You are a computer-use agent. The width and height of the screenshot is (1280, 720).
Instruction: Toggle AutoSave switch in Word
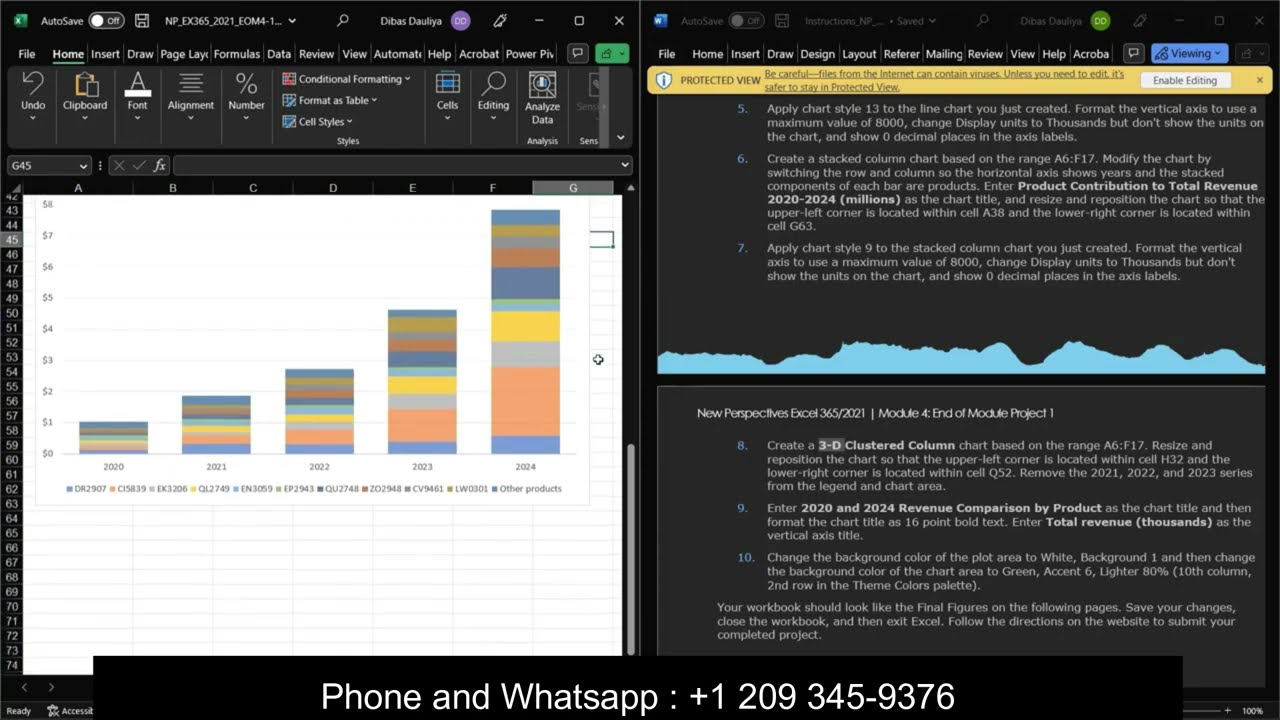coord(746,20)
